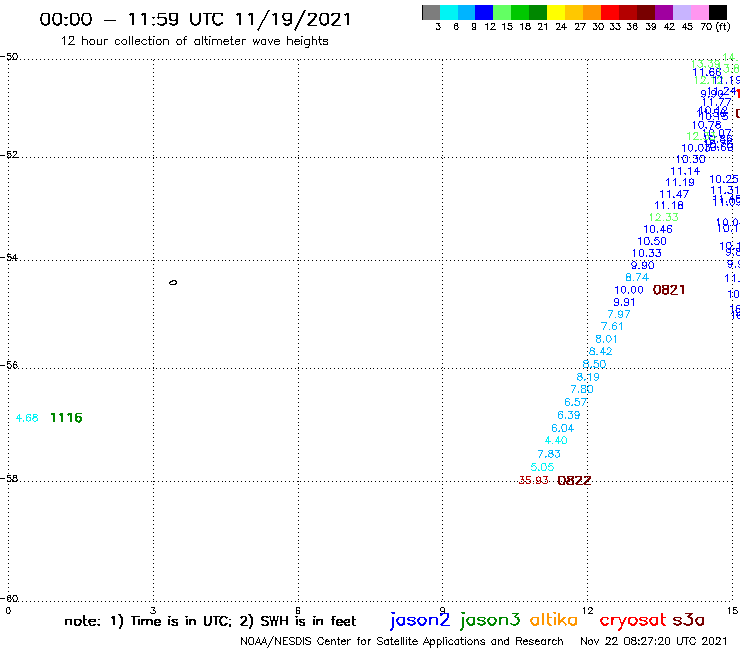Click the altika satellite label

[x=554, y=619]
